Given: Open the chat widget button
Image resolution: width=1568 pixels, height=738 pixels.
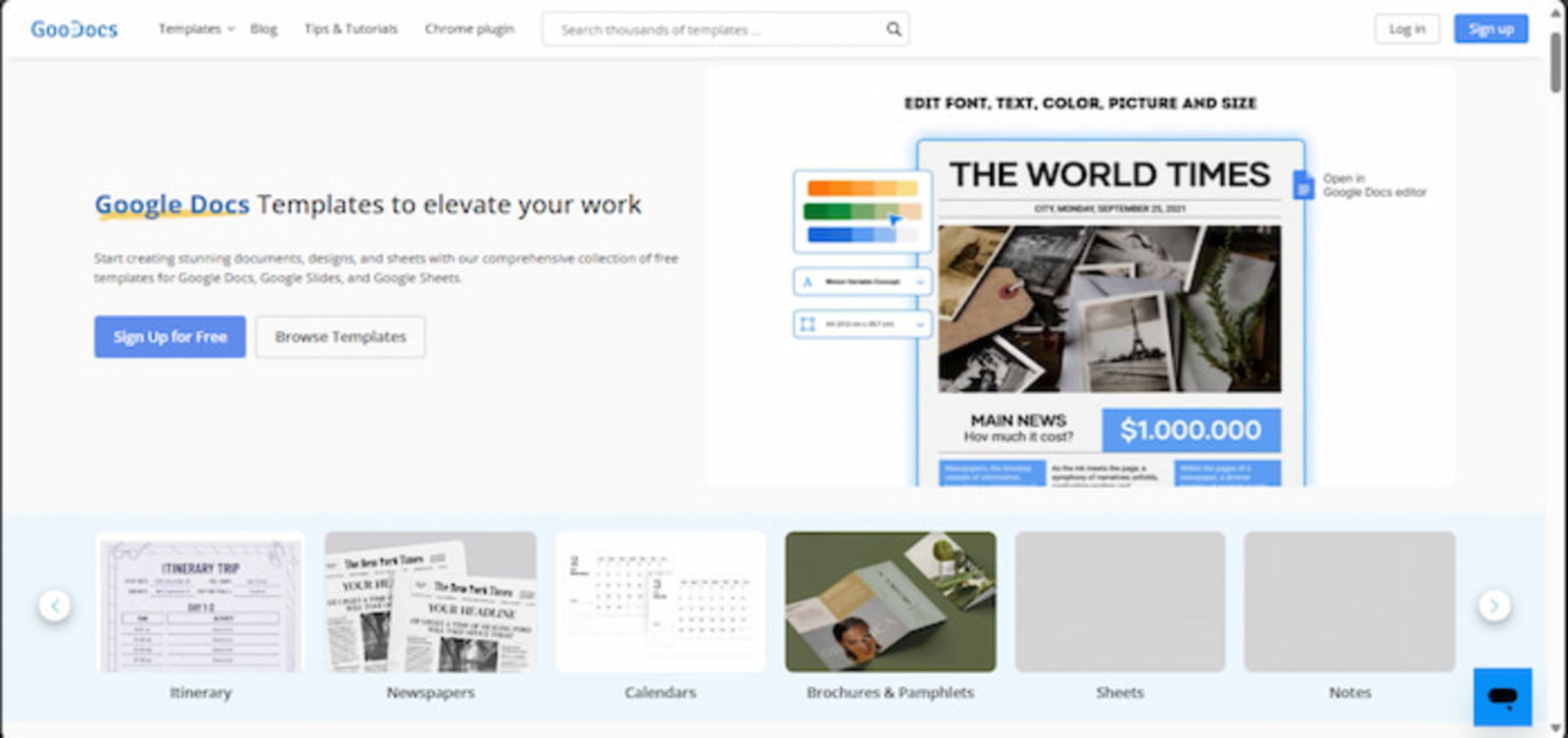Looking at the screenshot, I should click(x=1502, y=697).
